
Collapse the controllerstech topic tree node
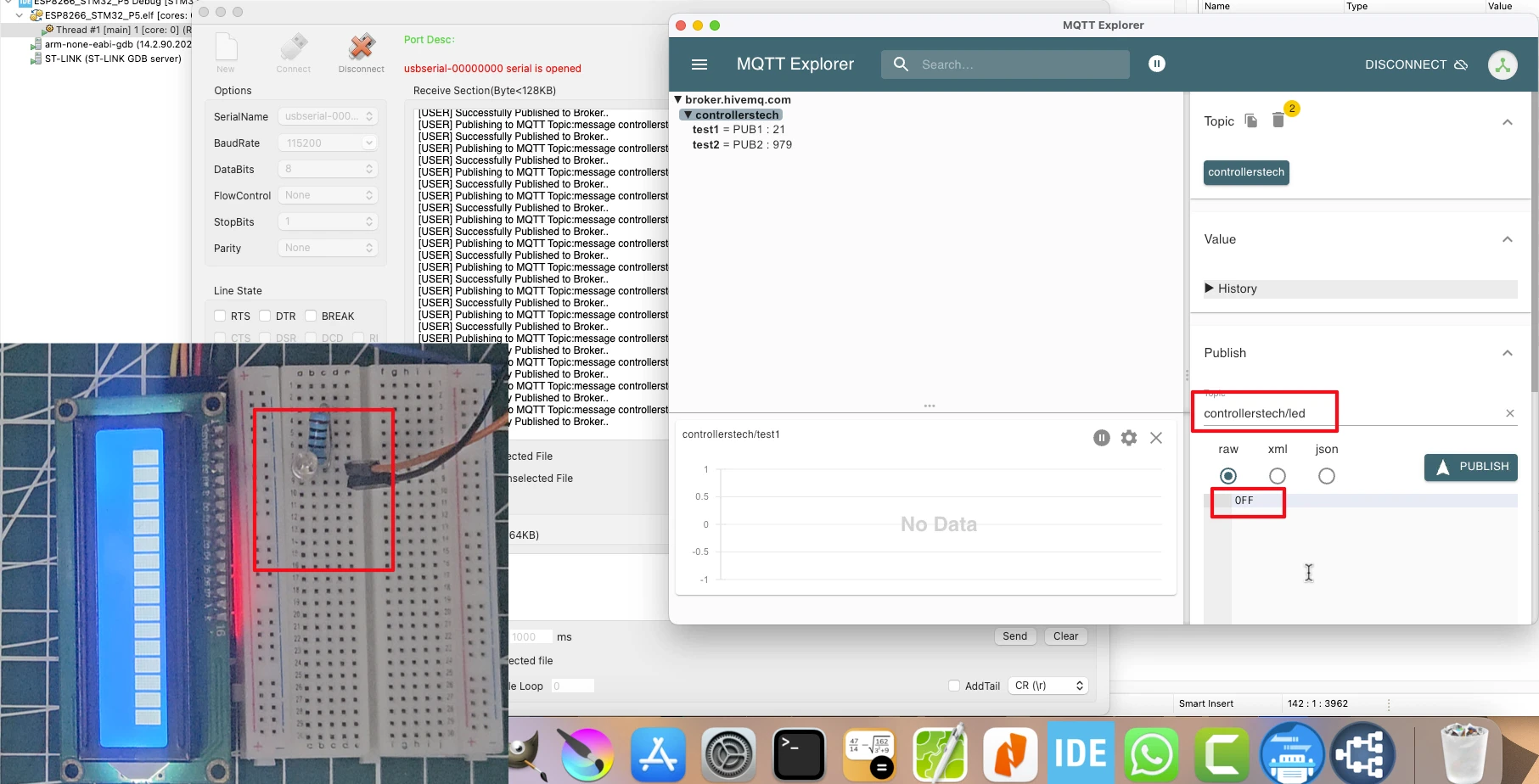point(688,115)
